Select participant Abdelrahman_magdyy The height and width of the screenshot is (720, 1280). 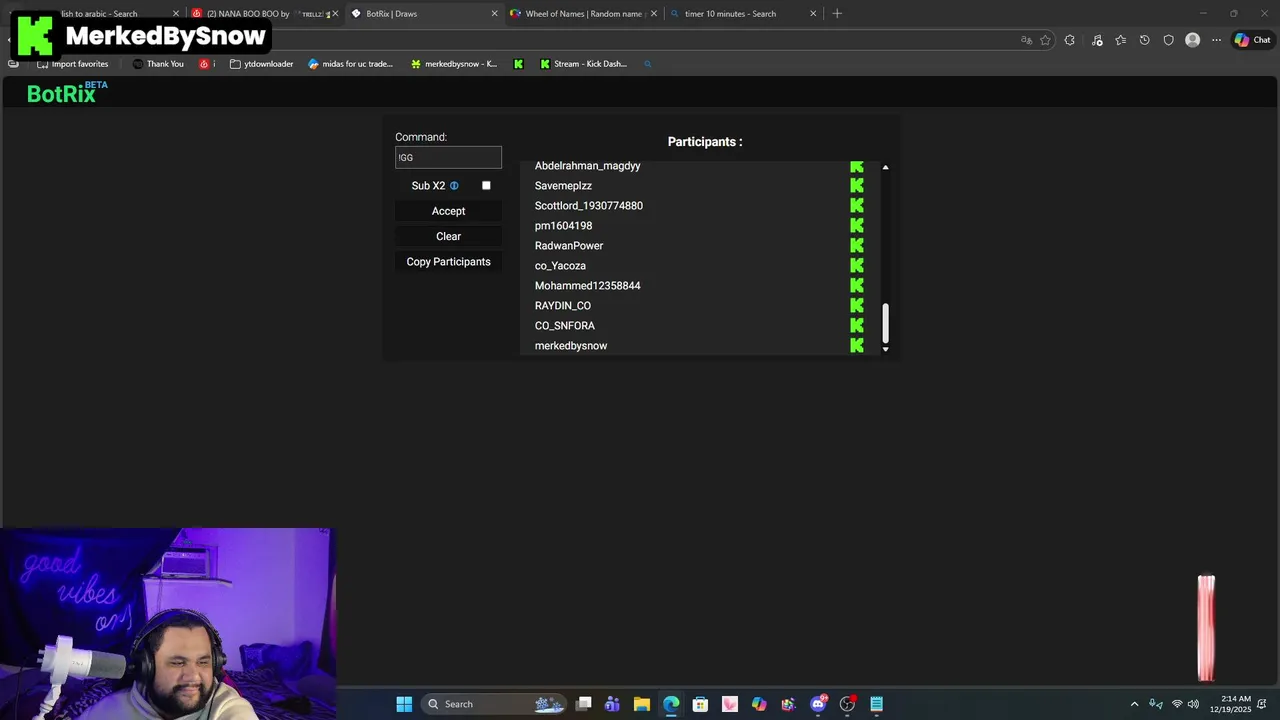[x=587, y=166]
